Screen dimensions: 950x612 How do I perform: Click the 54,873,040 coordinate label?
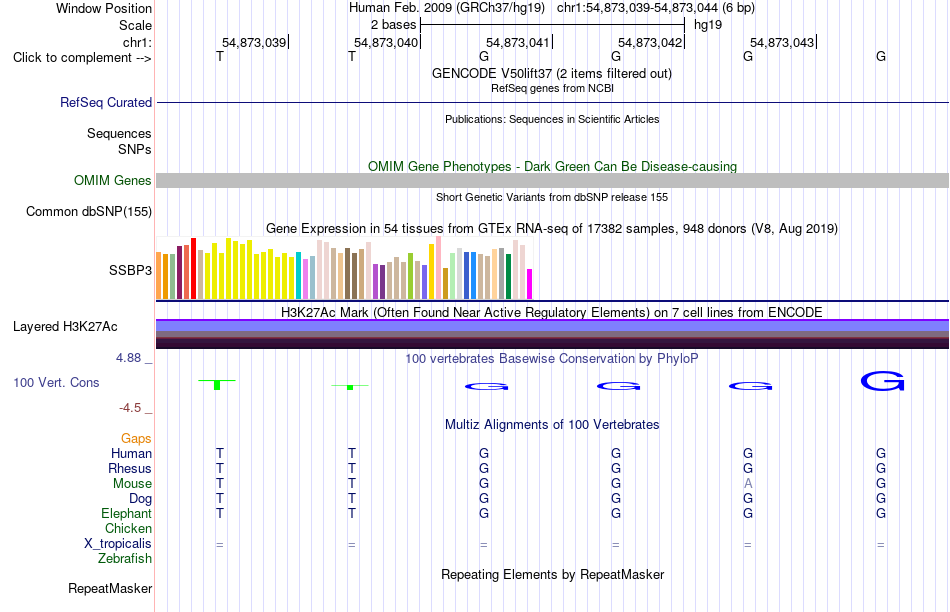tap(386, 42)
